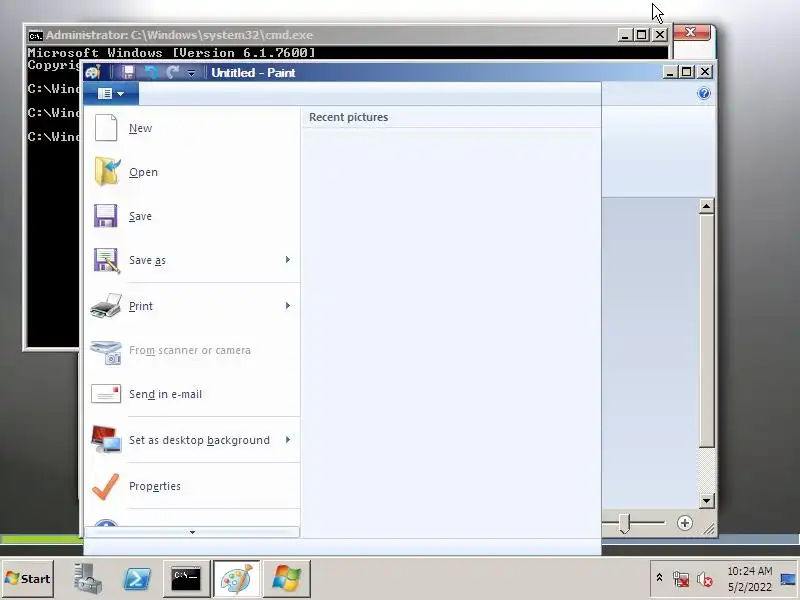
Task: Click the Paint scrollbar up arrow
Action: coord(706,206)
